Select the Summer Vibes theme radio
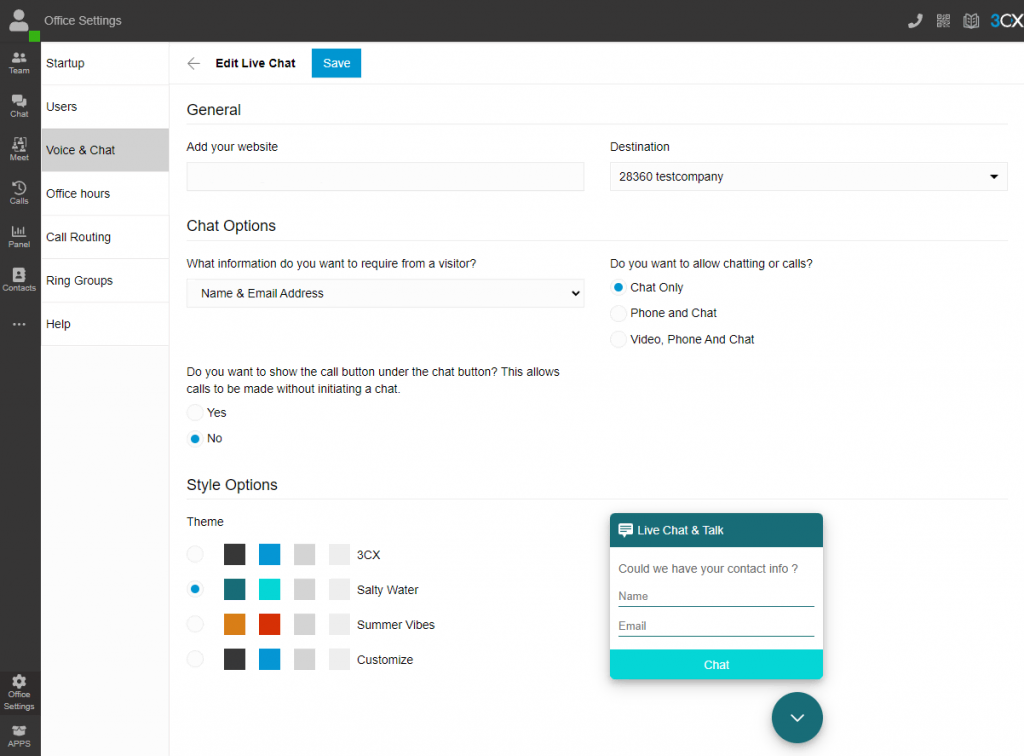Viewport: 1024px width, 756px height. tap(195, 624)
